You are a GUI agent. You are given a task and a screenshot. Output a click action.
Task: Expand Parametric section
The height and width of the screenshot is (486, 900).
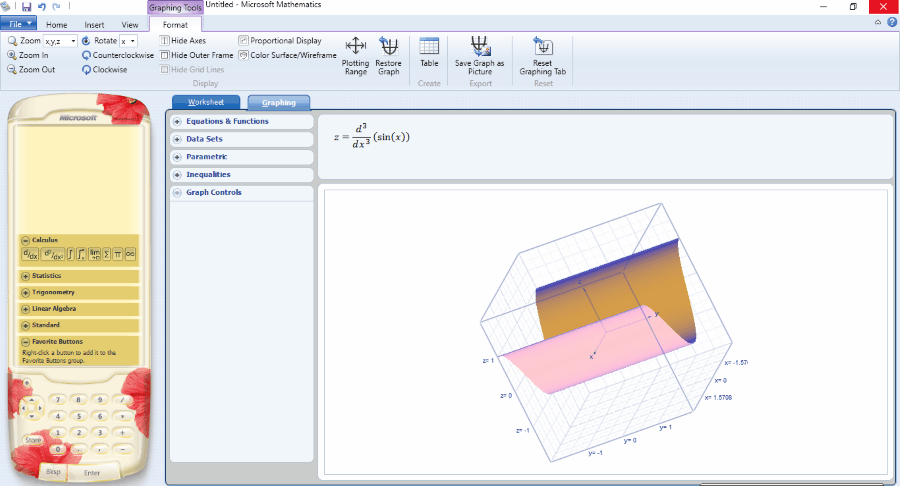click(177, 157)
